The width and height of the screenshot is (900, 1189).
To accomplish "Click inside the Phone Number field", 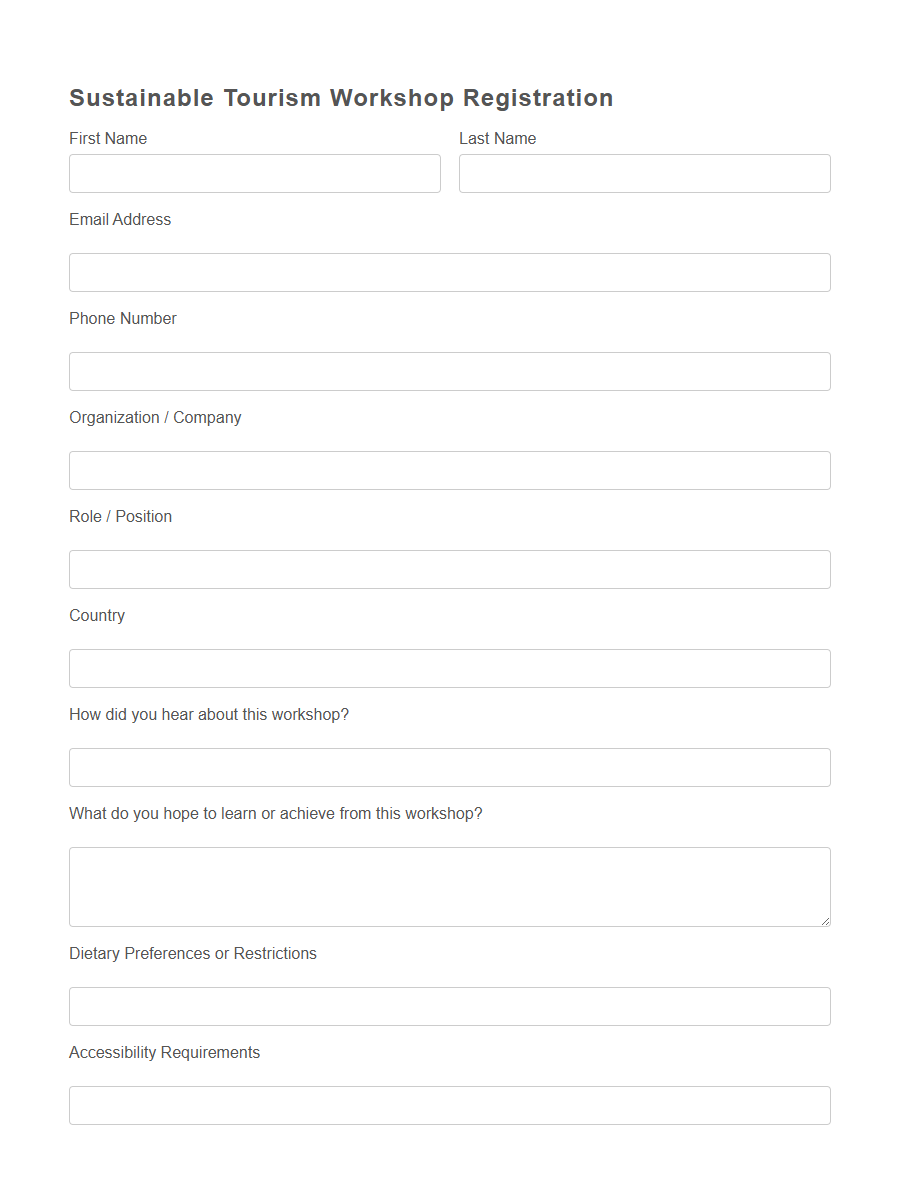I will 449,371.
